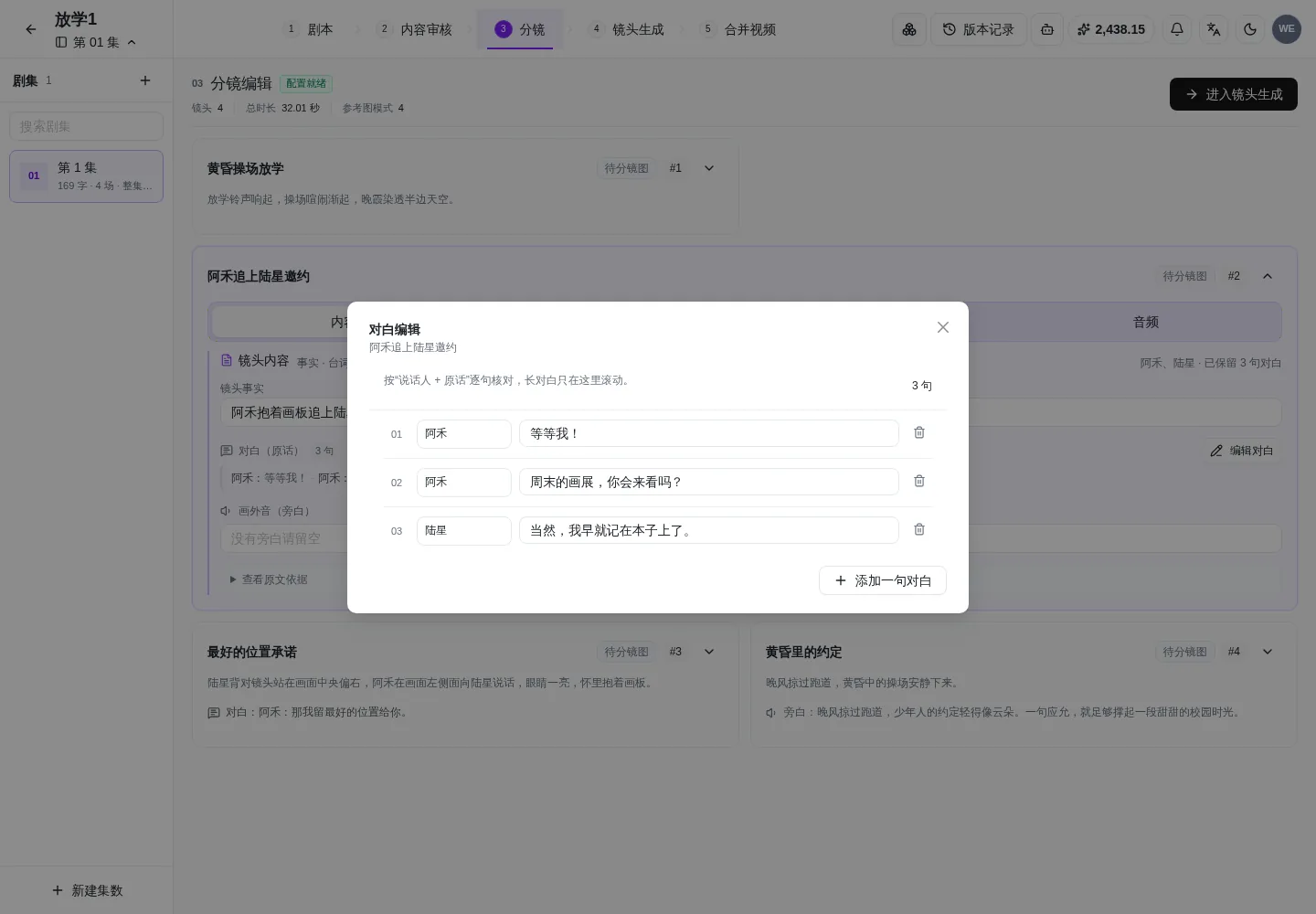Expand shot #4 黄昏里的约定

click(x=1268, y=652)
